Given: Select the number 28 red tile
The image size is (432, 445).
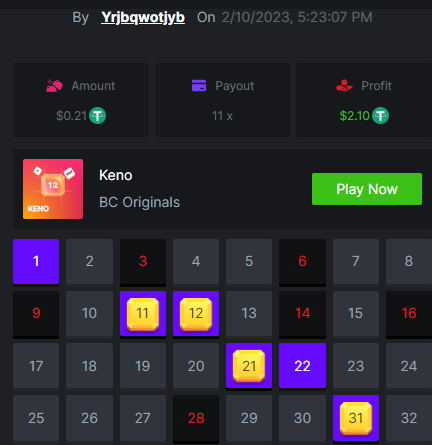Looking at the screenshot, I should click(x=196, y=418).
